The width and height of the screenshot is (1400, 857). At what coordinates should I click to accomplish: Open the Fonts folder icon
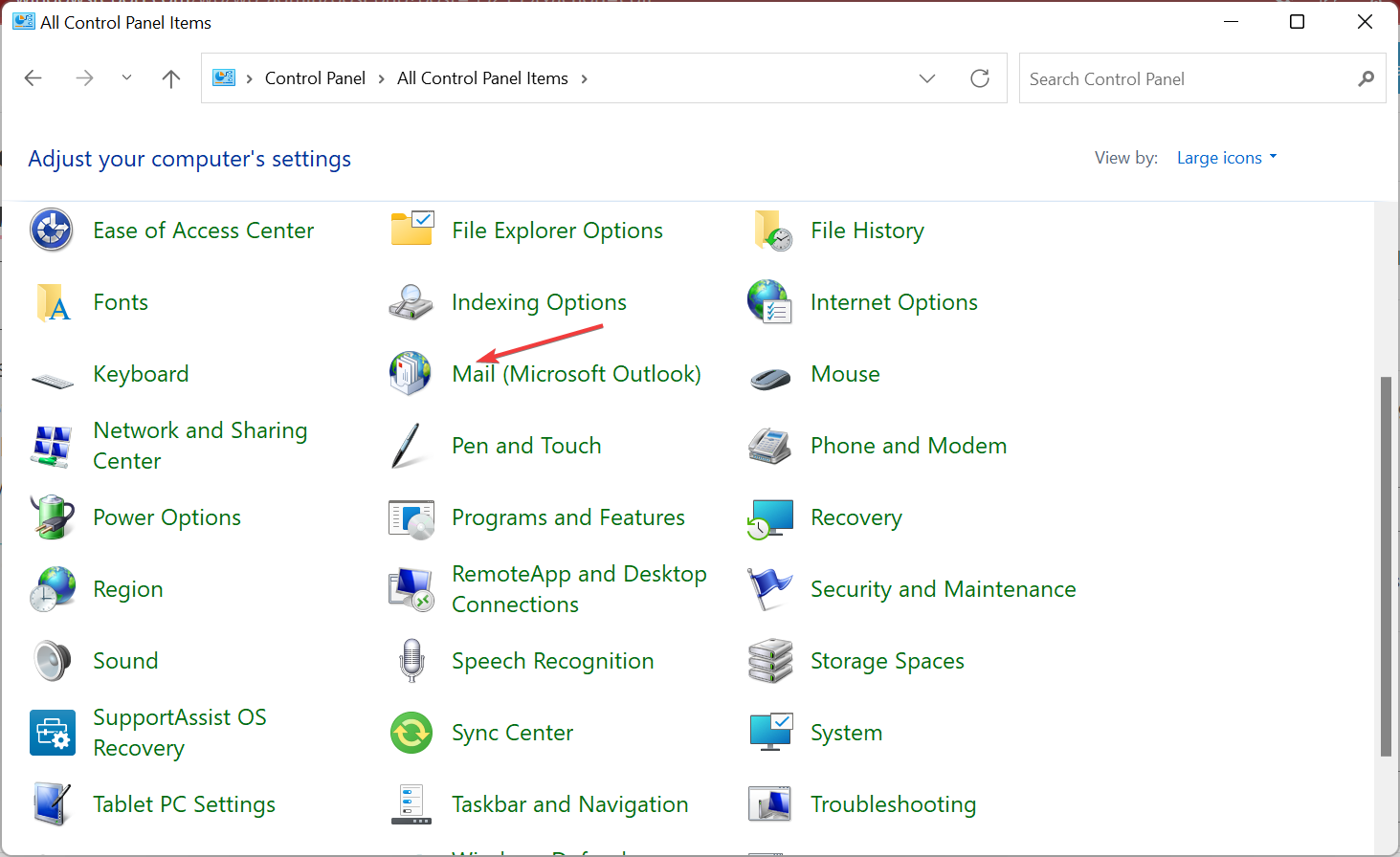point(52,302)
